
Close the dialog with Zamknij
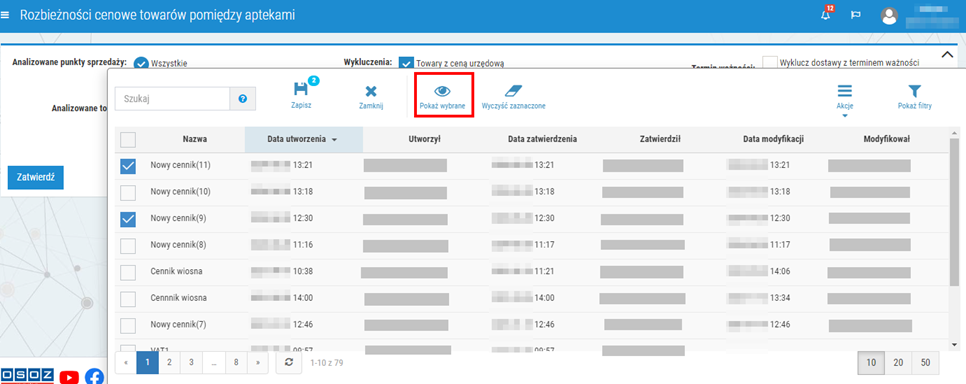pyautogui.click(x=371, y=97)
